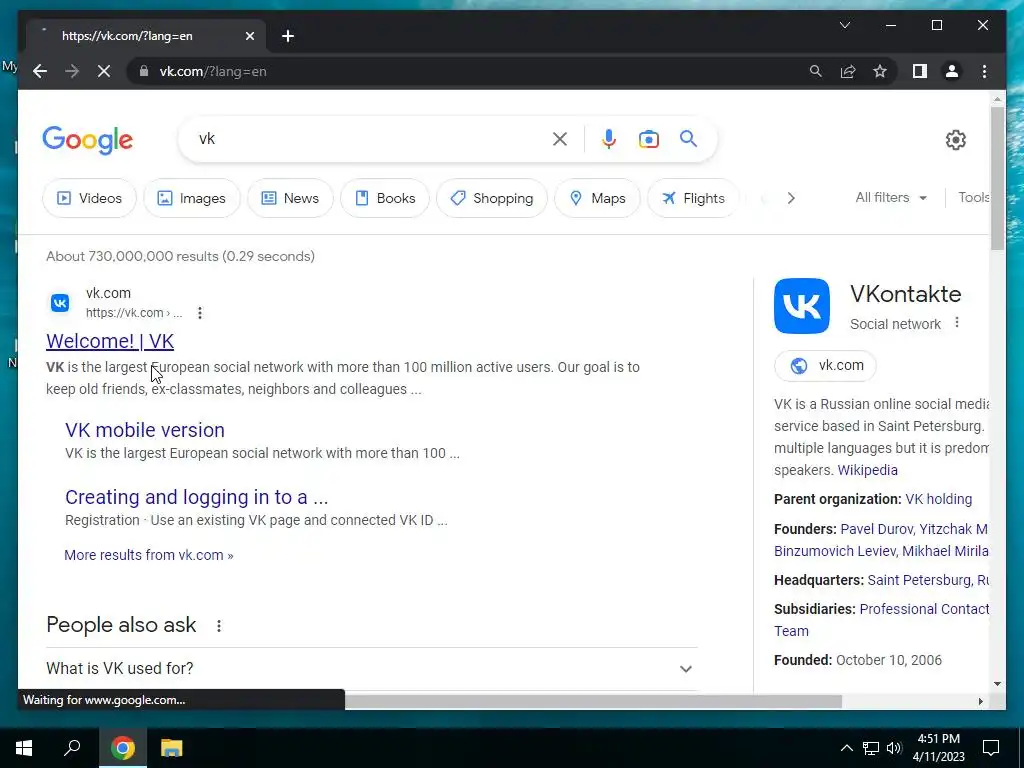Viewport: 1024px width, 768px height.
Task: Click VKontakte logo in knowledge panel
Action: pos(801,306)
